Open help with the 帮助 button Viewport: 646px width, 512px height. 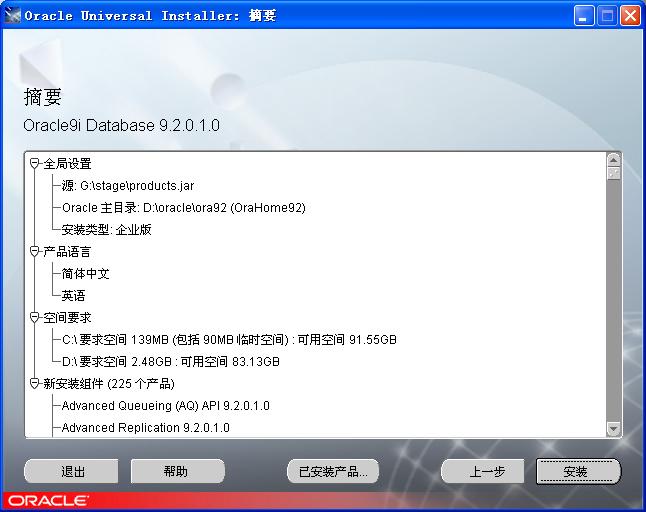coord(178,471)
